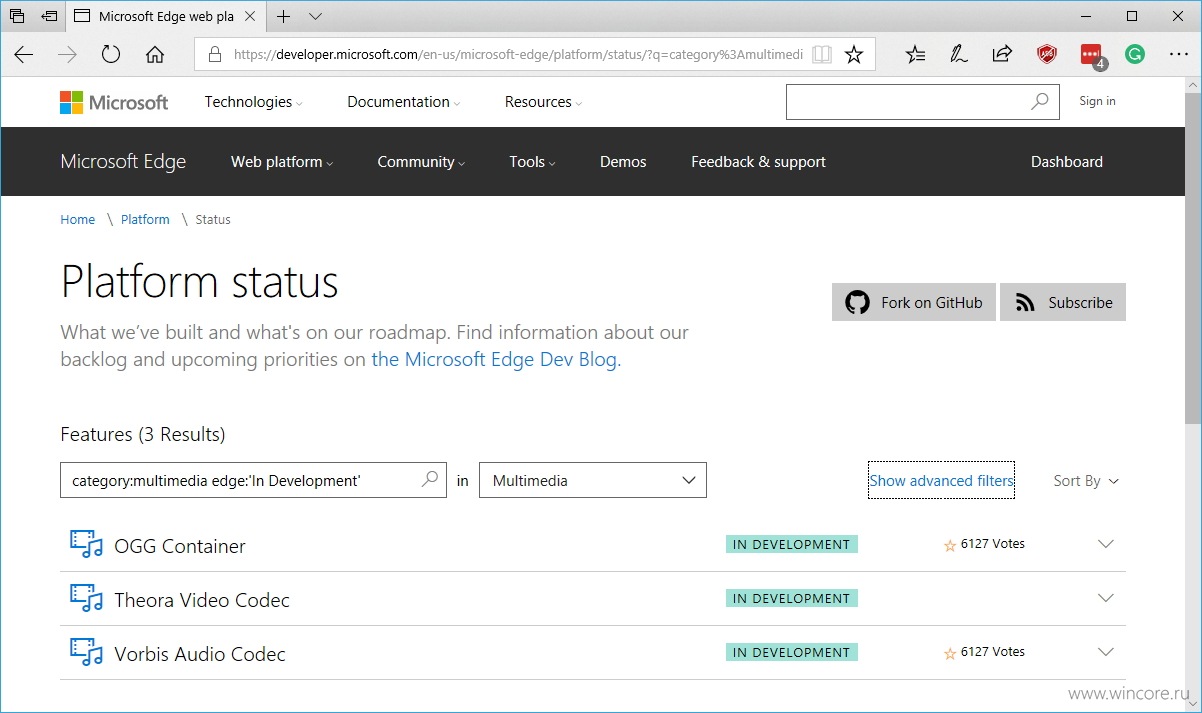Open the Community menu

421,162
